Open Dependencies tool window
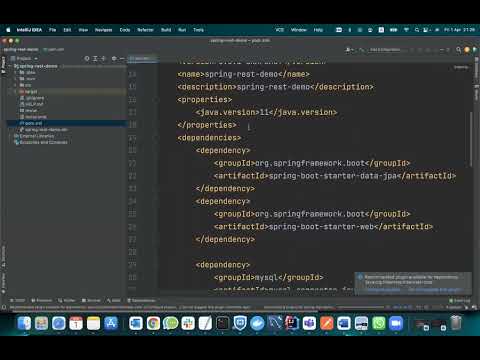 (x=141, y=300)
